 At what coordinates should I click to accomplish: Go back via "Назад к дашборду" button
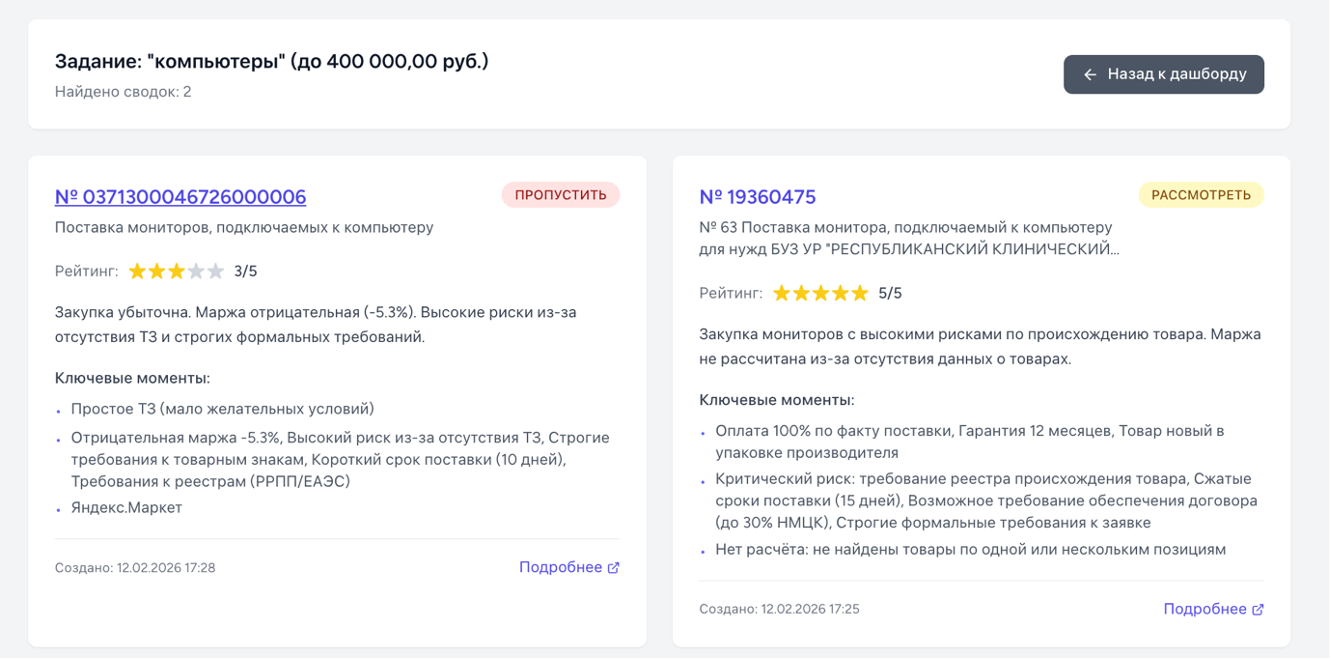point(1163,74)
